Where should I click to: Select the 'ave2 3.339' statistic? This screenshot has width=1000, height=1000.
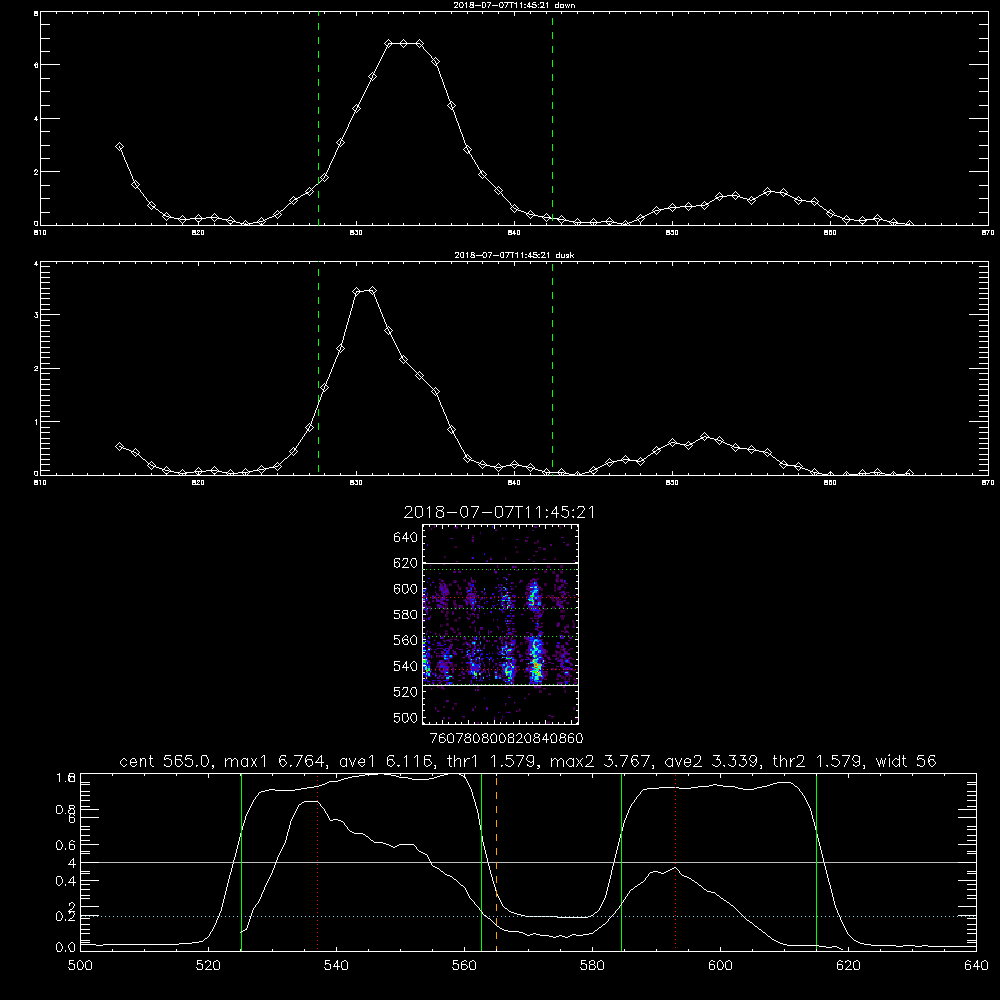click(711, 761)
